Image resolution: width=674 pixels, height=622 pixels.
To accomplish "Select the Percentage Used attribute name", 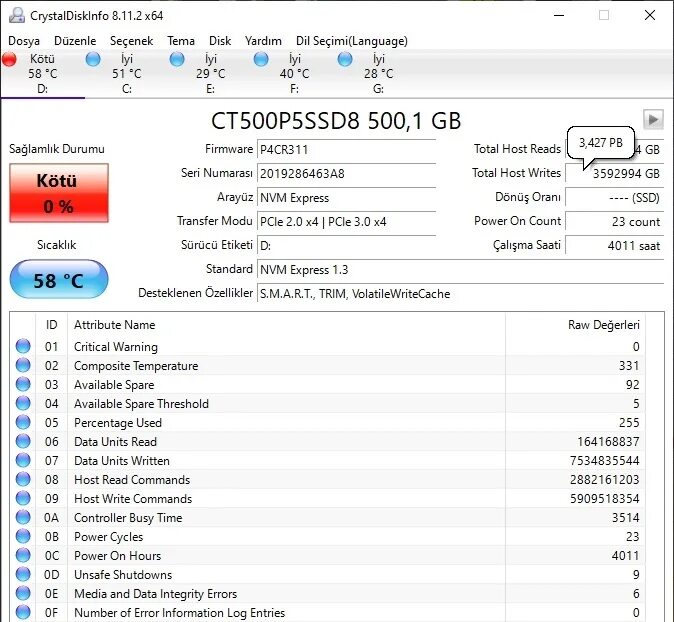I will tap(118, 423).
